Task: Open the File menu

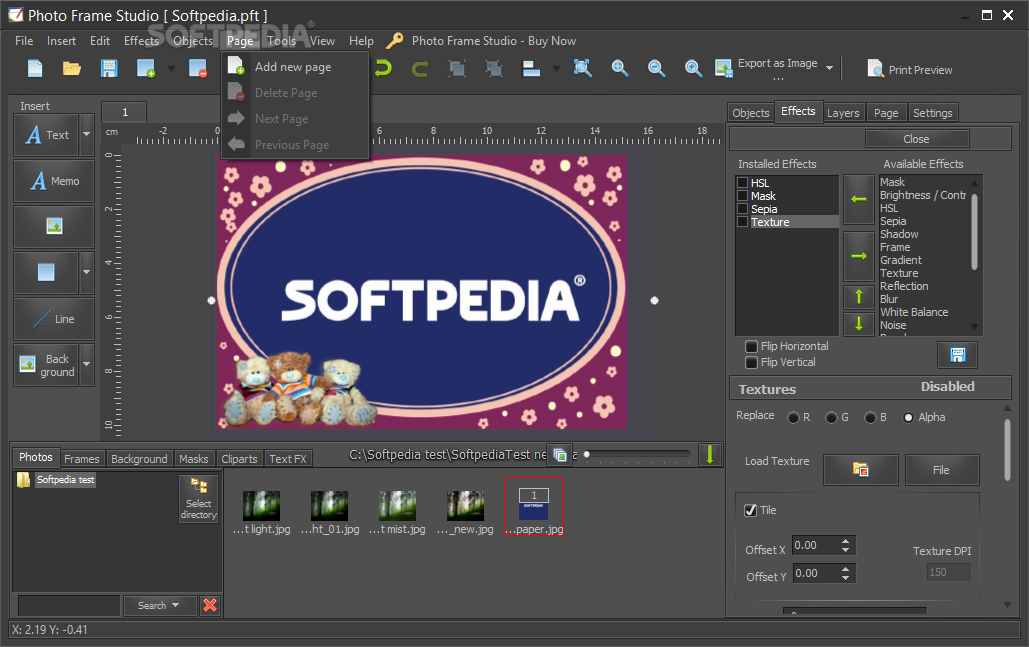Action: [24, 41]
